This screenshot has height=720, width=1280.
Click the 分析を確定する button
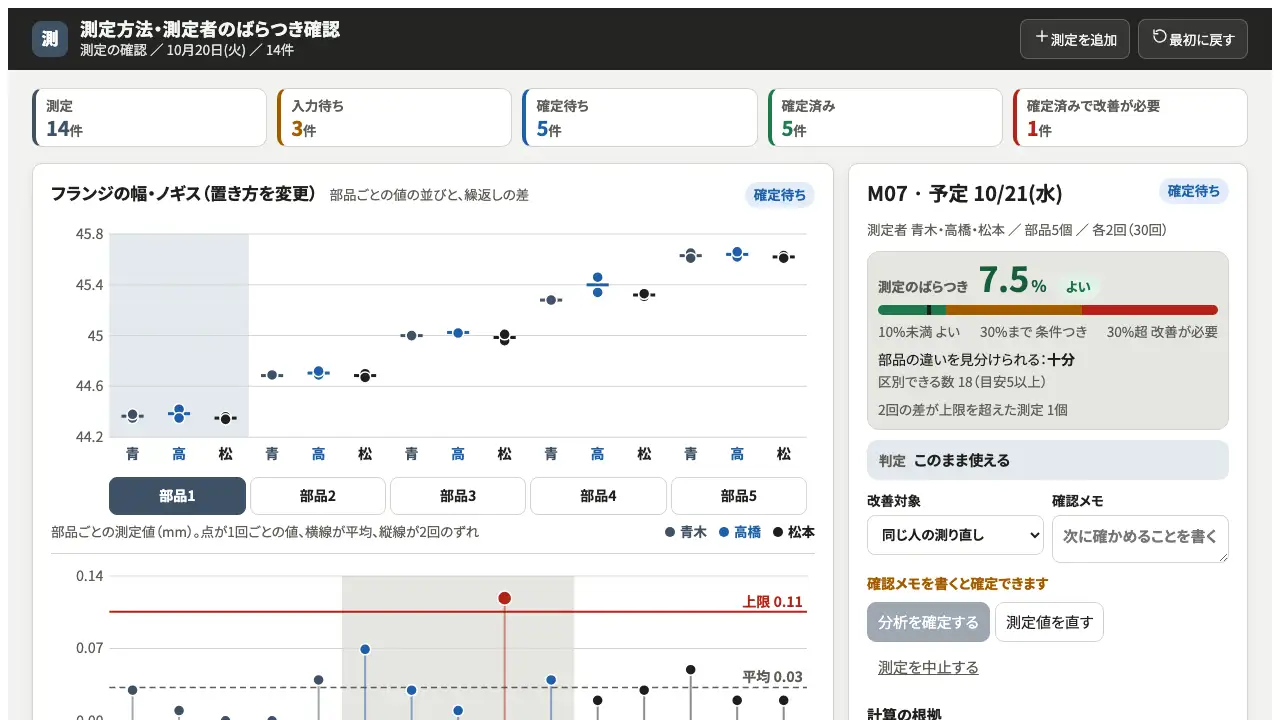pos(928,622)
